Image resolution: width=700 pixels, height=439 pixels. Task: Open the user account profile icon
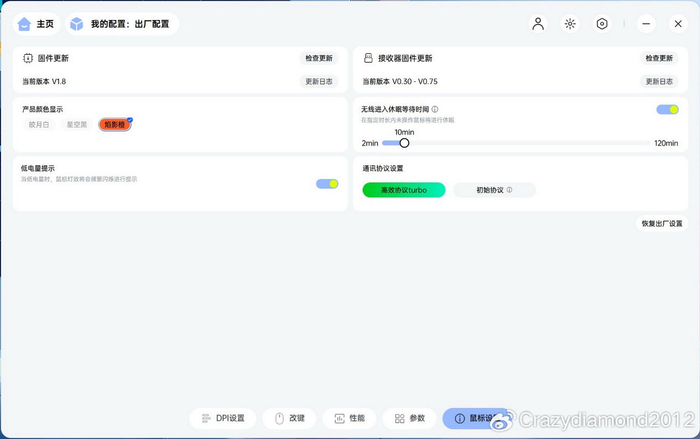pyautogui.click(x=538, y=24)
